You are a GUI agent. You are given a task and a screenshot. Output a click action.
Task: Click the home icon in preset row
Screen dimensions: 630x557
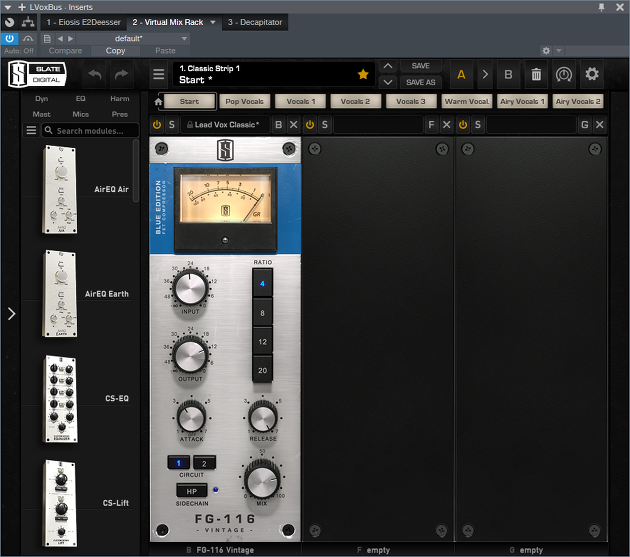[158, 102]
